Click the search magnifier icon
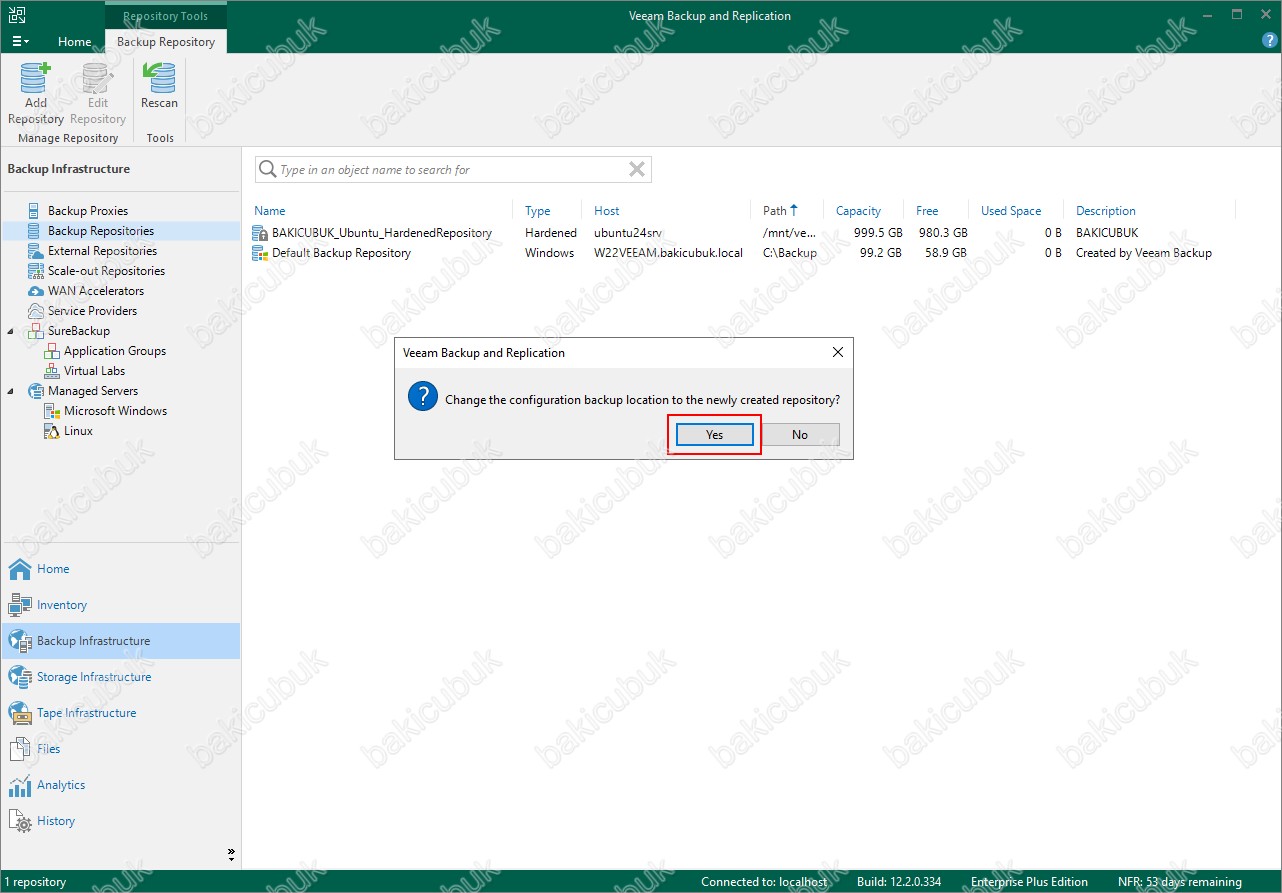 267,170
